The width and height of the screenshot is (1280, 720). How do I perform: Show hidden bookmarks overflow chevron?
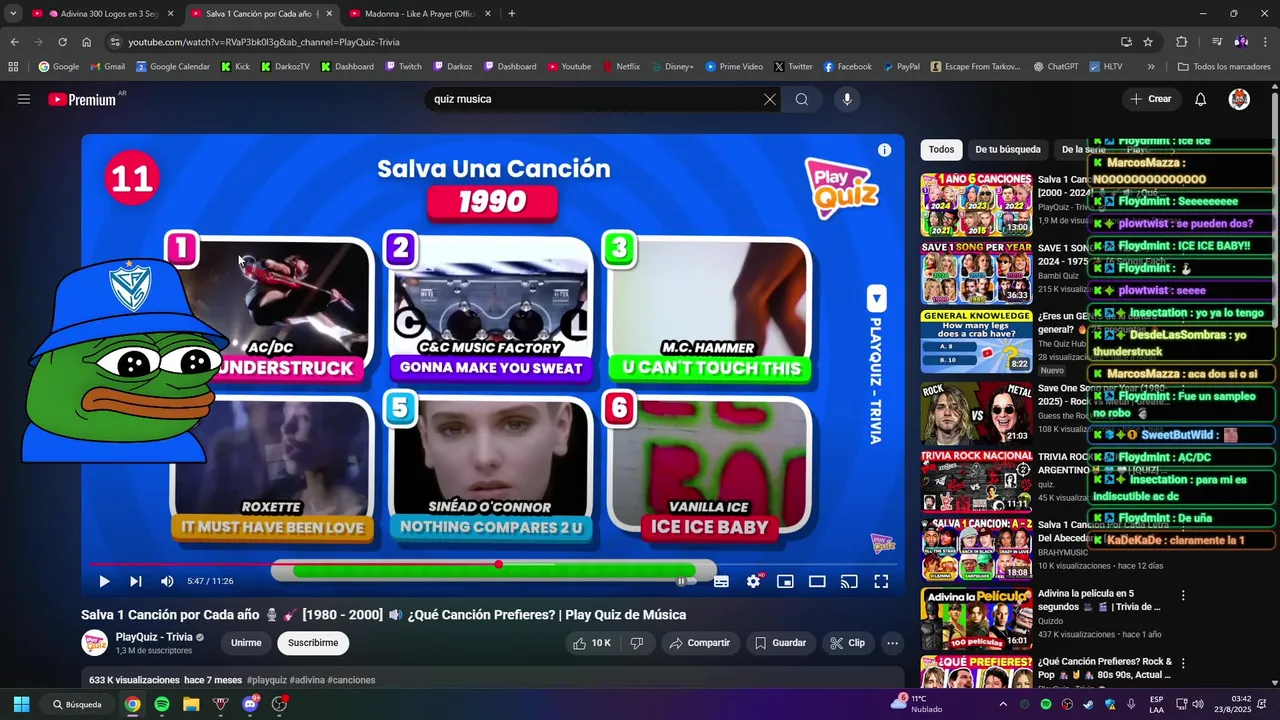[1151, 67]
